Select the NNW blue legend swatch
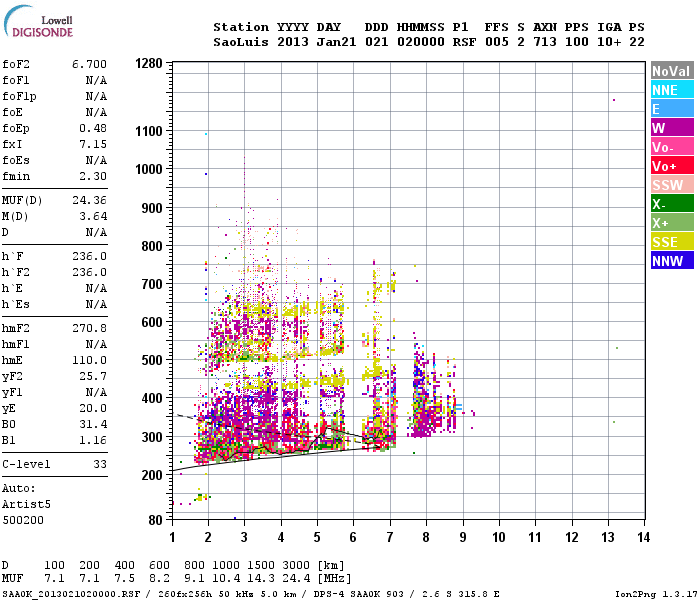The width and height of the screenshot is (700, 600). click(x=672, y=261)
